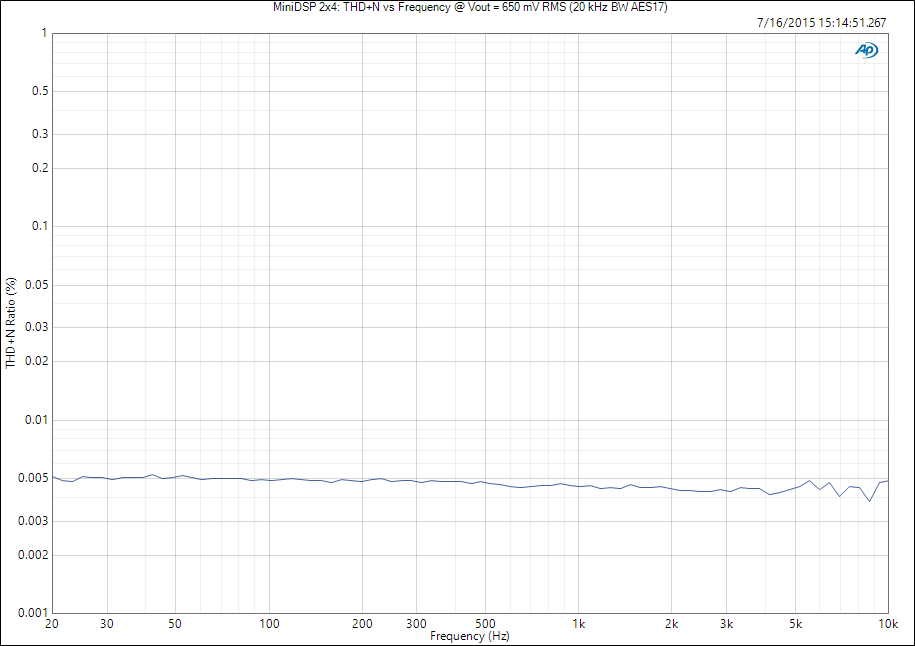Image resolution: width=915 pixels, height=646 pixels.
Task: Click the x-axis tick label '10k'
Action: (x=888, y=624)
